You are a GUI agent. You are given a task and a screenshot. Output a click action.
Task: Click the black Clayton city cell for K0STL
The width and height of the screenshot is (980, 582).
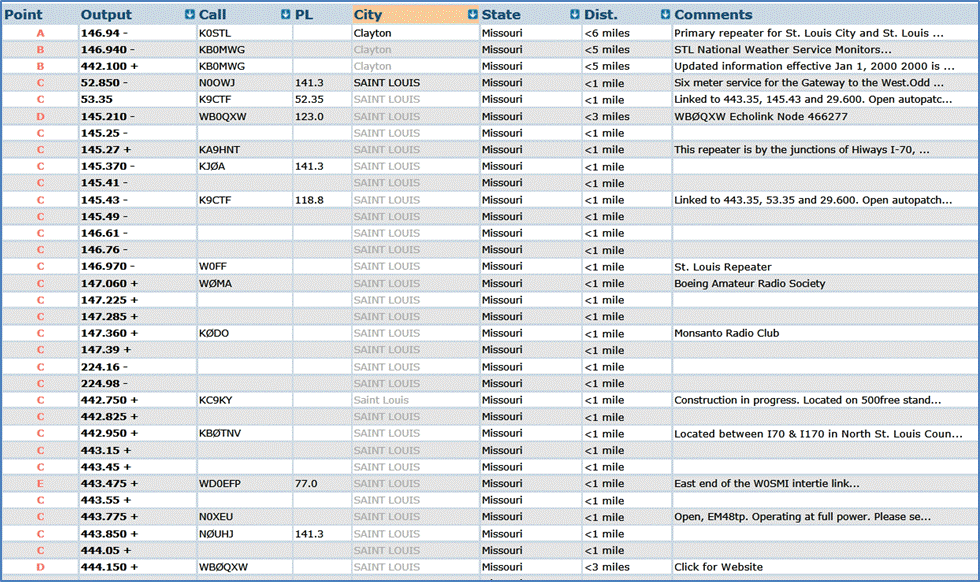372,33
